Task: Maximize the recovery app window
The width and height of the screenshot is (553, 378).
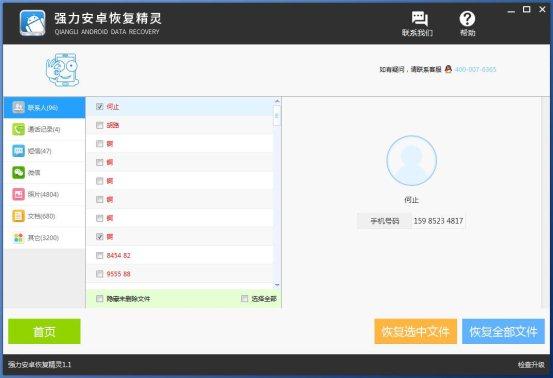Action: [x=527, y=10]
